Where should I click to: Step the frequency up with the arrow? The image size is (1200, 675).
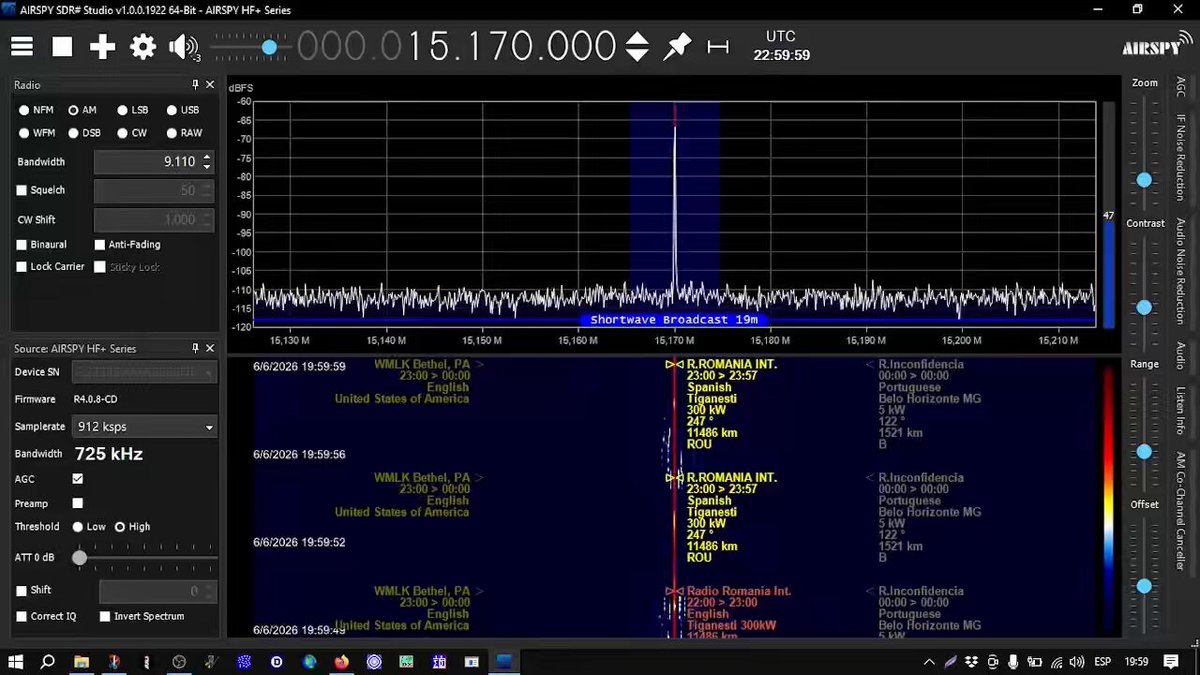coord(637,39)
